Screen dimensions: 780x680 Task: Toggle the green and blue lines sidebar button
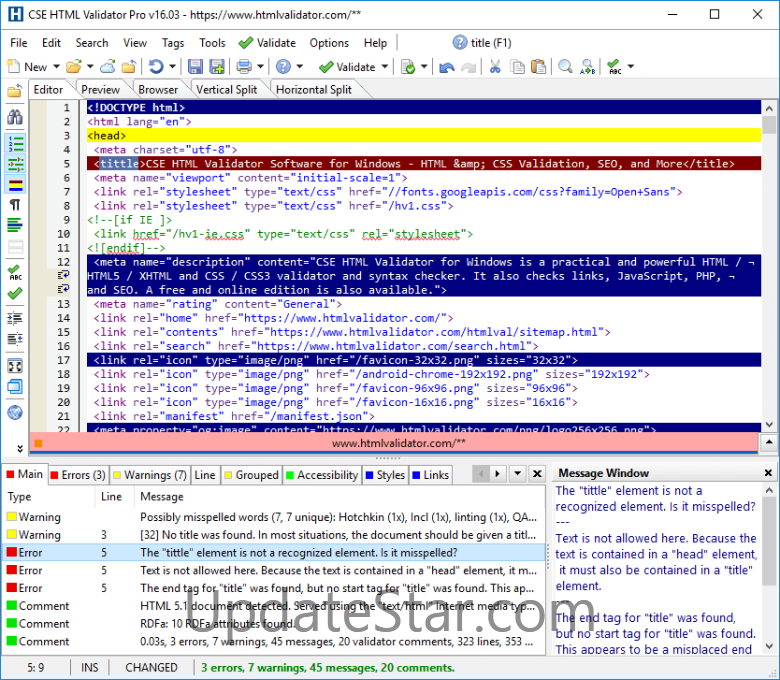click(15, 225)
